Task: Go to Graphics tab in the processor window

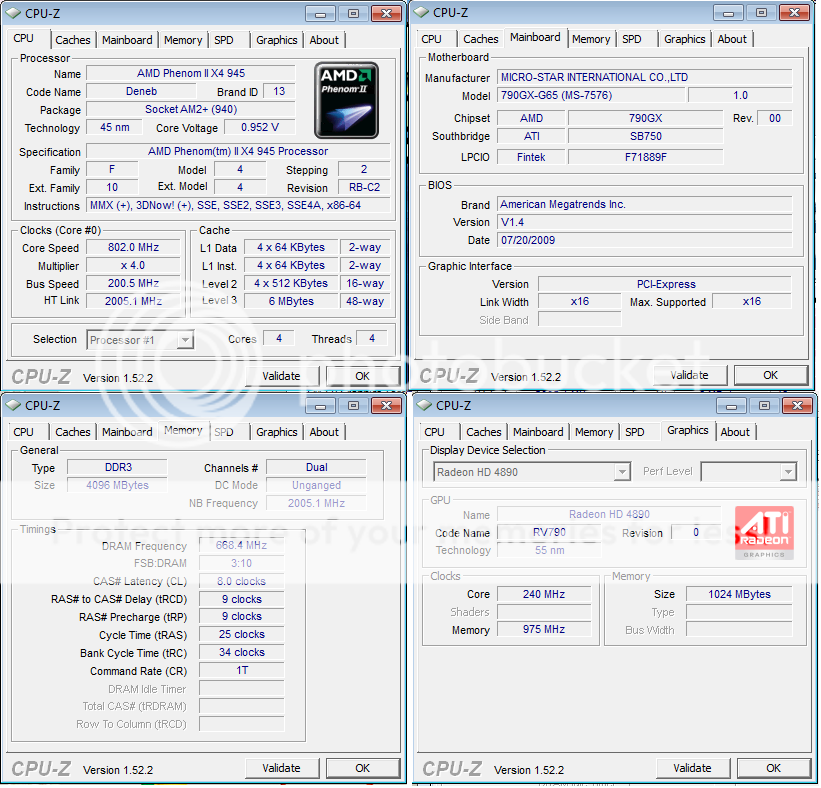Action: [x=276, y=40]
